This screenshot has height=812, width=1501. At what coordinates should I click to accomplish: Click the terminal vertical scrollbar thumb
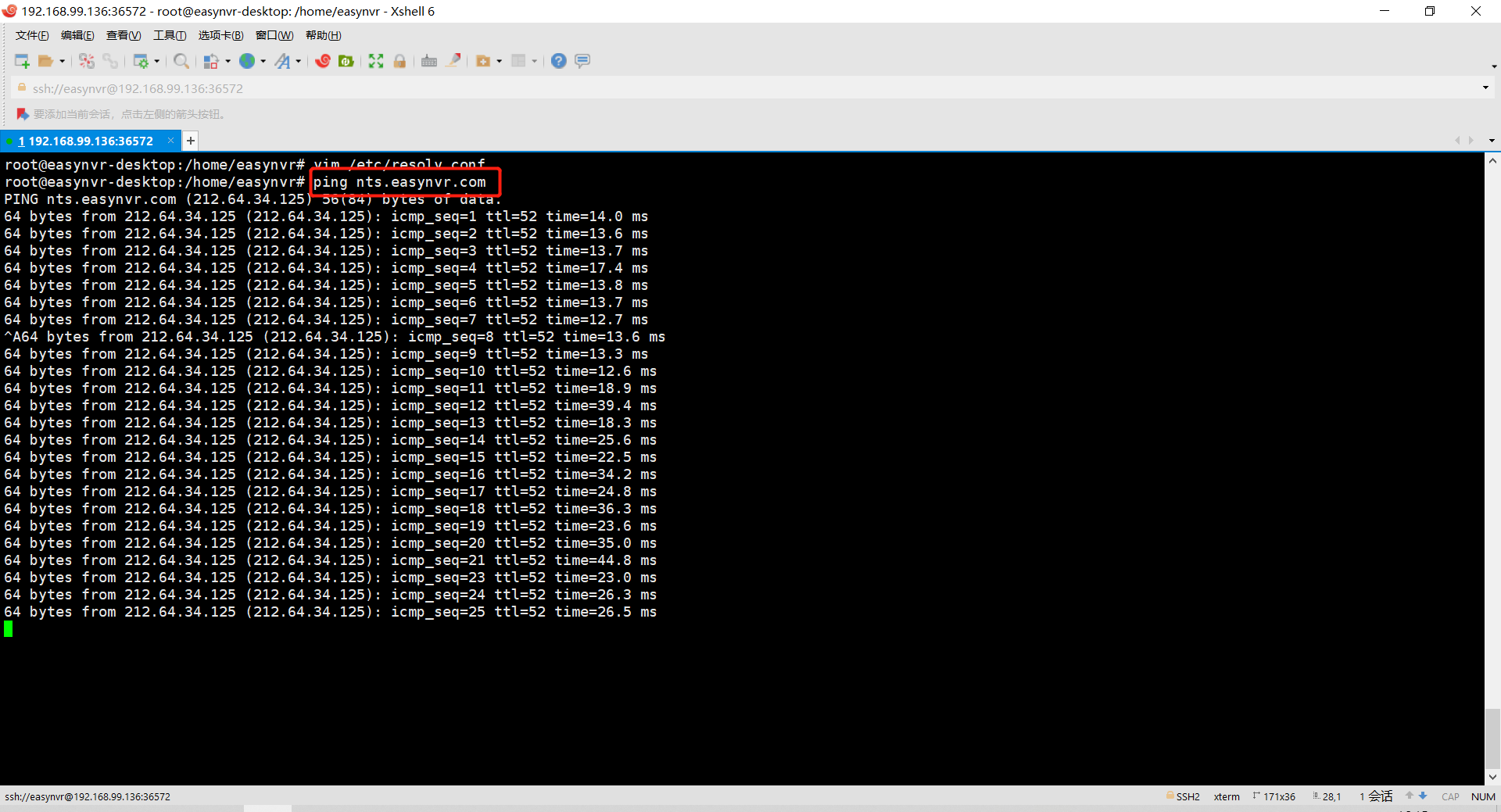[x=1492, y=739]
